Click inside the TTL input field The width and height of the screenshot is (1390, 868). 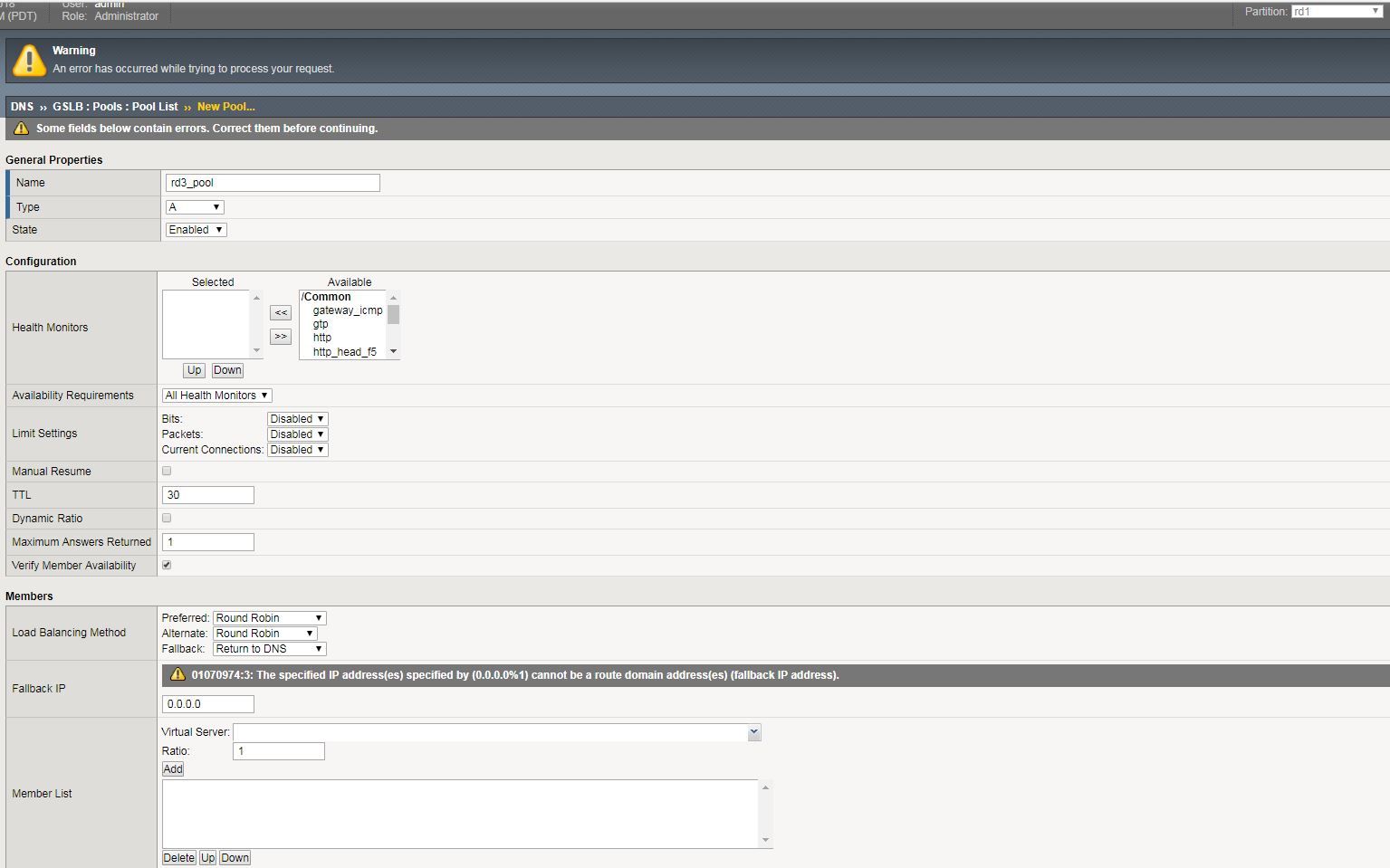[x=206, y=494]
